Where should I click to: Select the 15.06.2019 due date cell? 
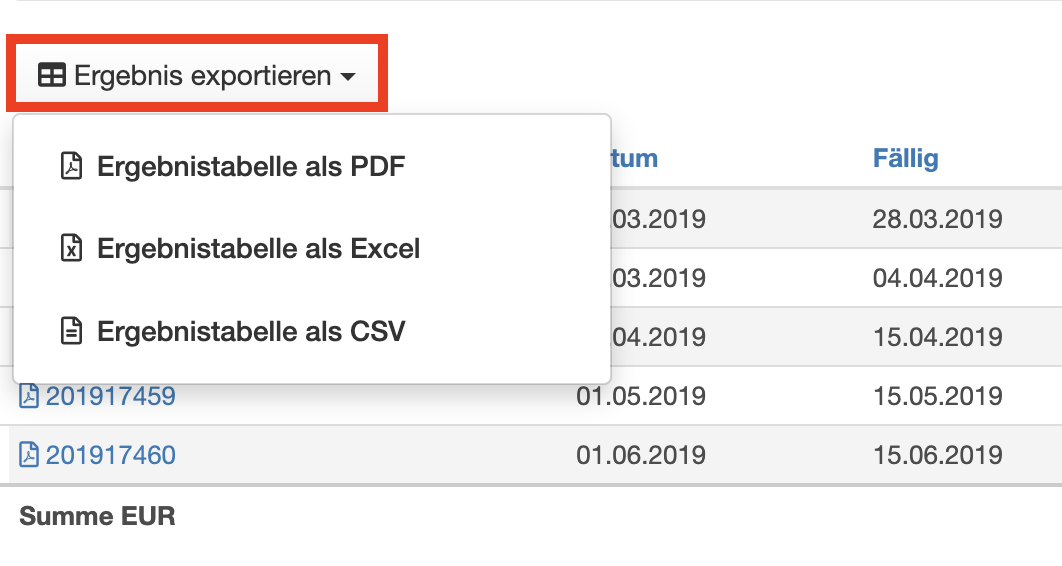click(937, 455)
